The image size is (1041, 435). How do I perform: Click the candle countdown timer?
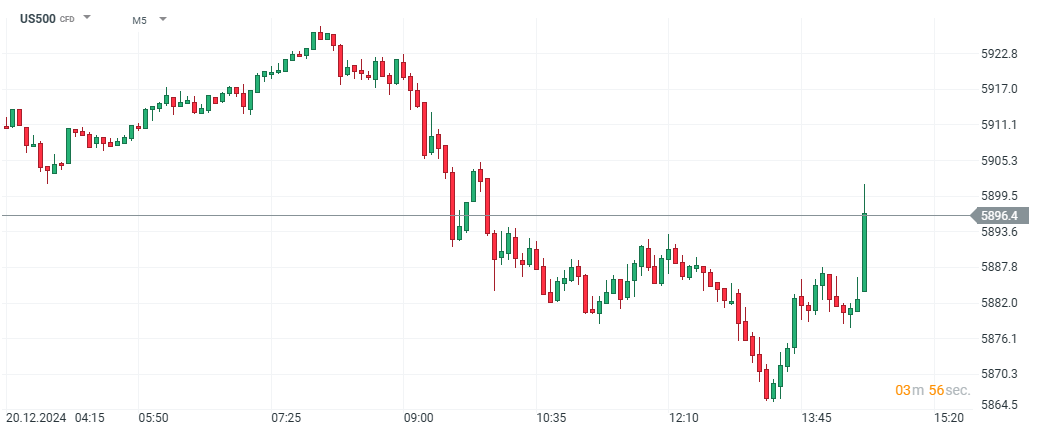(x=932, y=390)
